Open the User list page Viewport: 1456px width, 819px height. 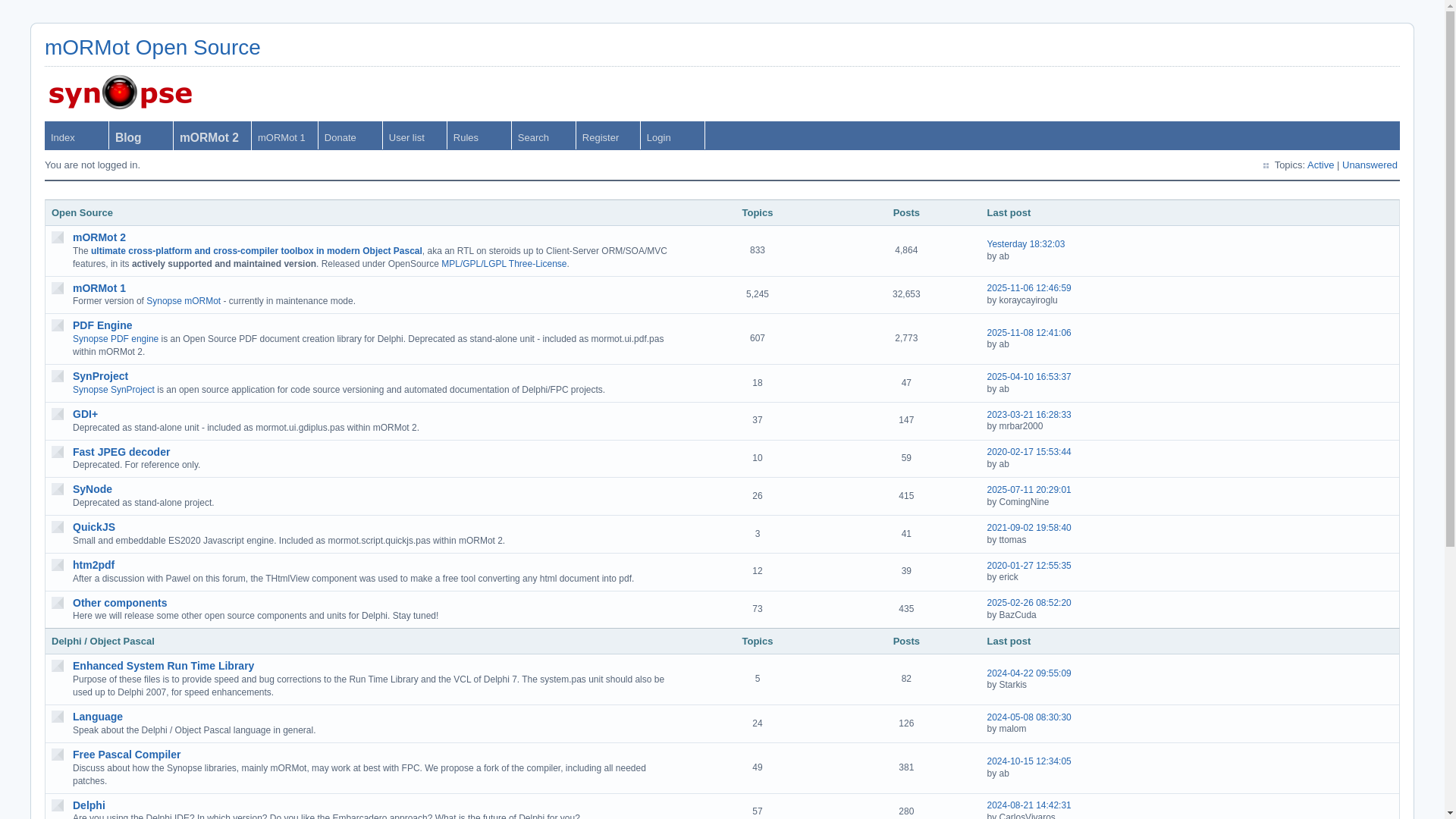pyautogui.click(x=415, y=136)
